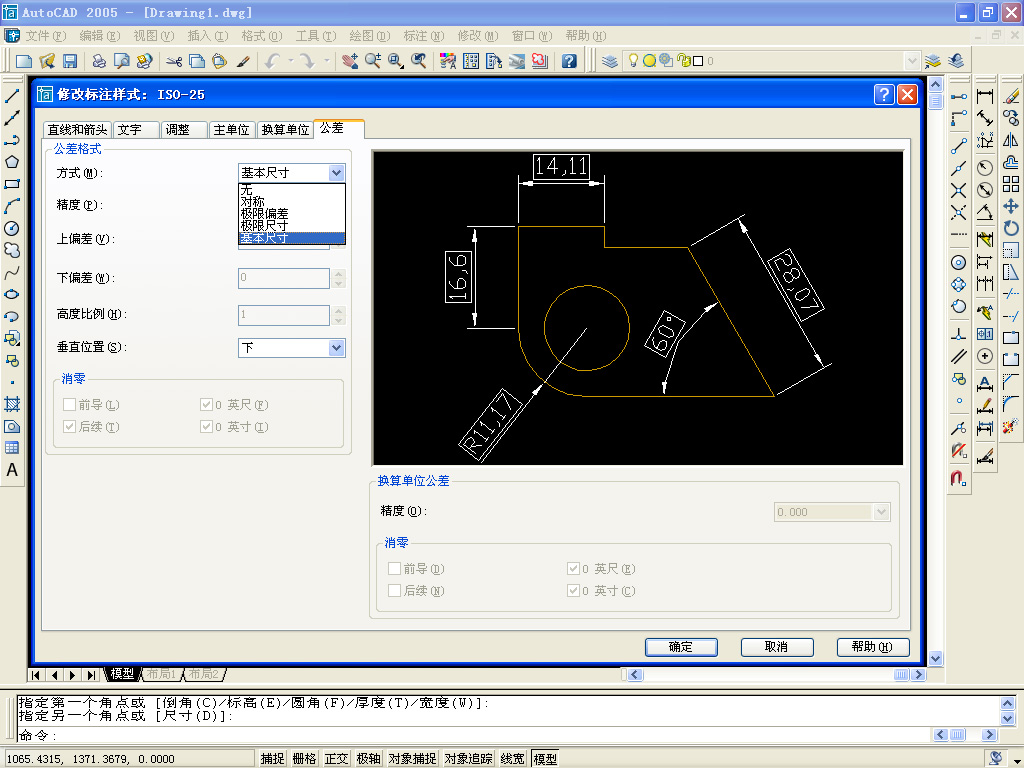The height and width of the screenshot is (768, 1024).
Task: Select the Rectangle draw tool
Action: click(12, 184)
